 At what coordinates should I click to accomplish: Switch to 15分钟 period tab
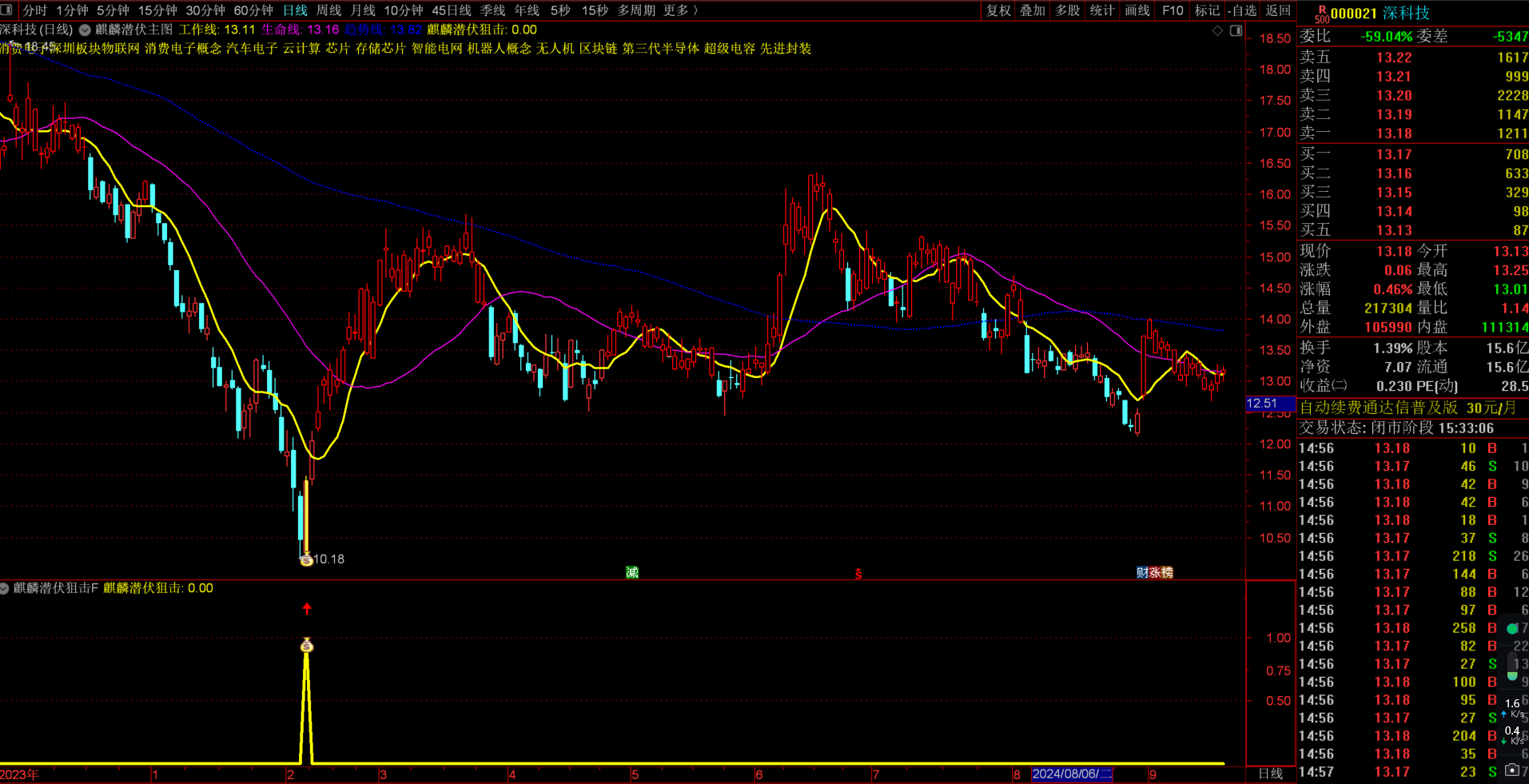(157, 10)
